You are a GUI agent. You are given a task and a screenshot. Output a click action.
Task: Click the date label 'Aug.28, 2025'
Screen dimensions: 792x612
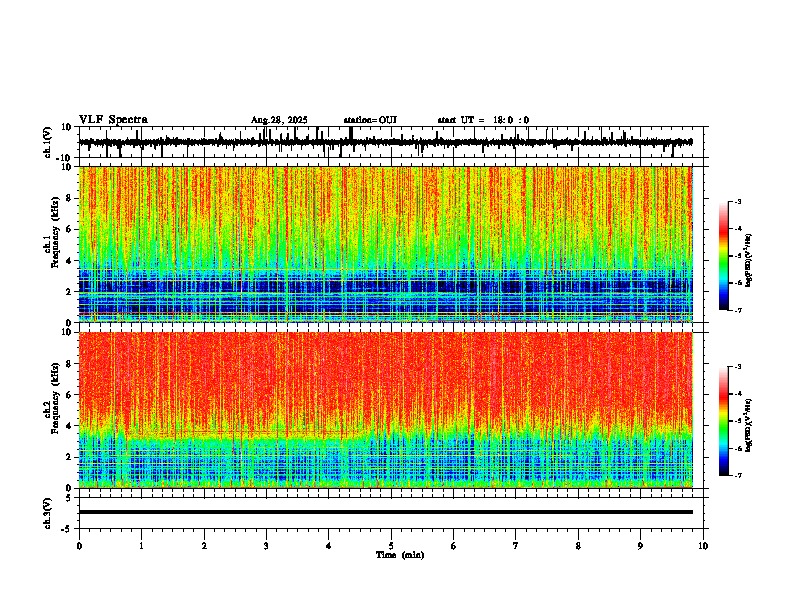coord(279,120)
